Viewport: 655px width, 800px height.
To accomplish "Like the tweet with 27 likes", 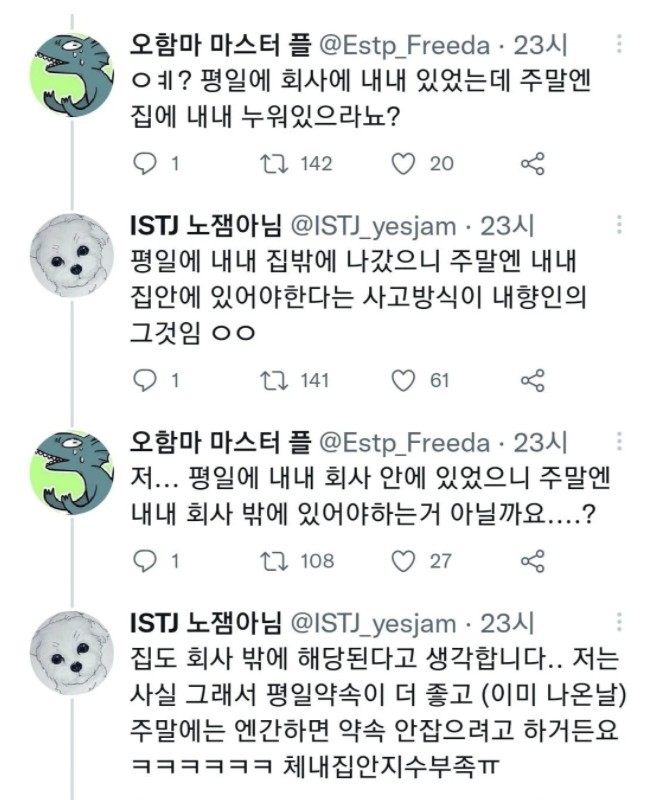I will click(x=403, y=560).
